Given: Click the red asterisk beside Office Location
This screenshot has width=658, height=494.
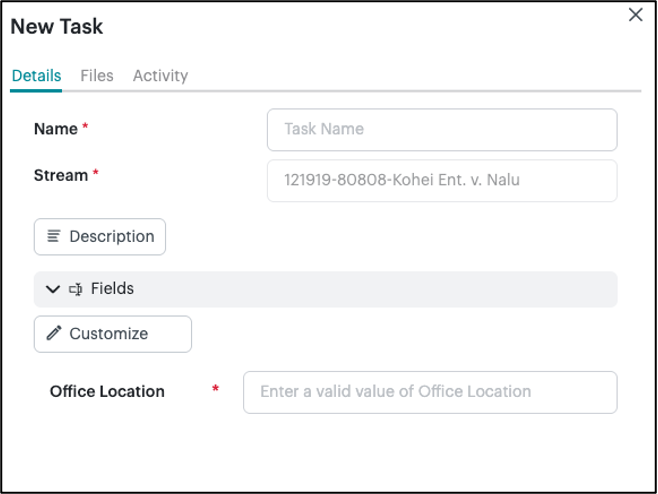Looking at the screenshot, I should (x=215, y=390).
